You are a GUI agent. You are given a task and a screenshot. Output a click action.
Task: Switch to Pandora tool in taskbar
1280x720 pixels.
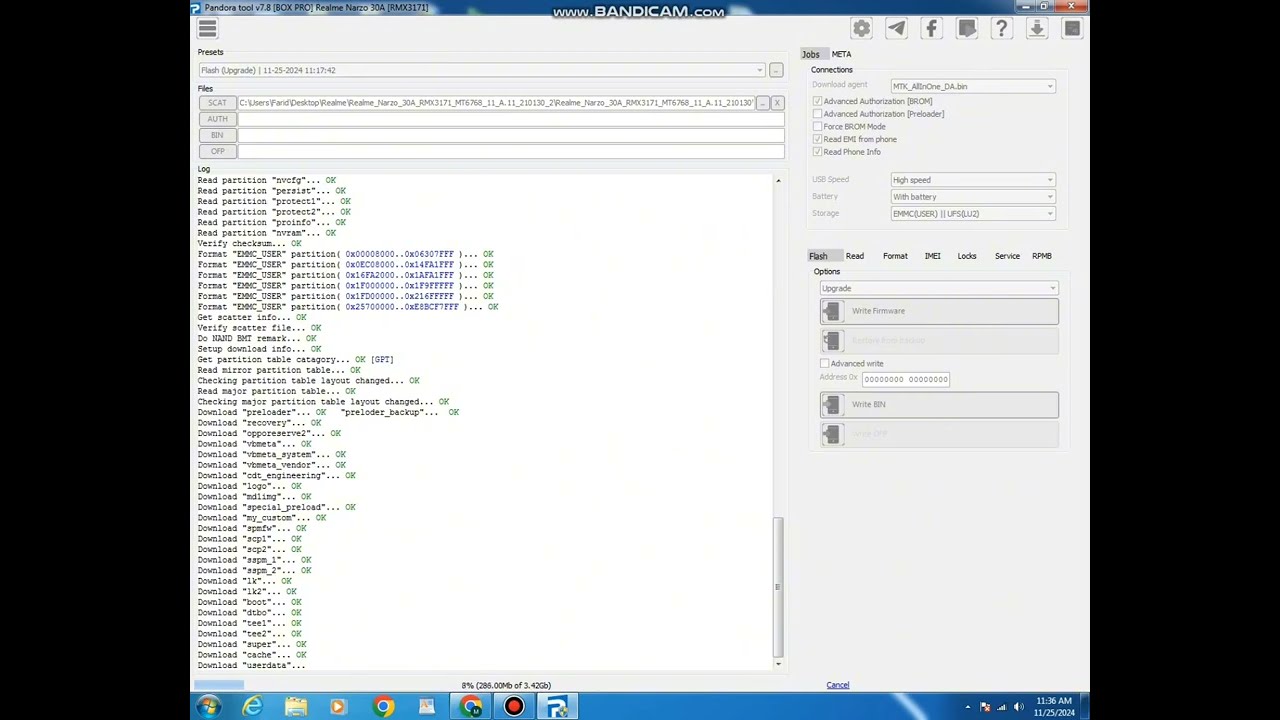point(557,707)
